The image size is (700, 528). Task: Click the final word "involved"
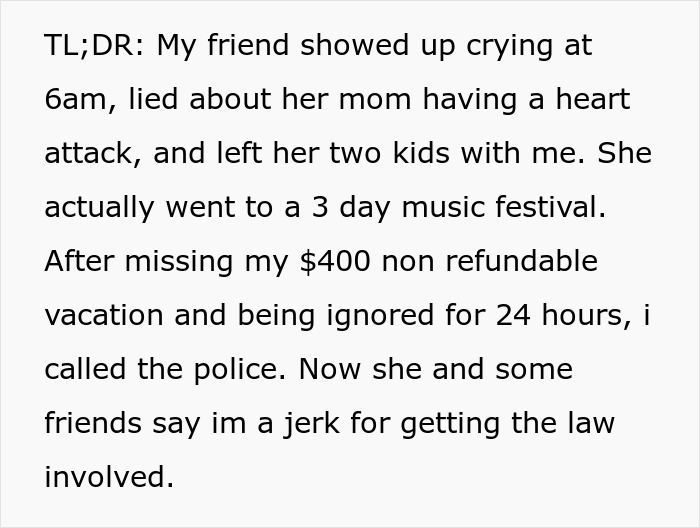coord(107,478)
